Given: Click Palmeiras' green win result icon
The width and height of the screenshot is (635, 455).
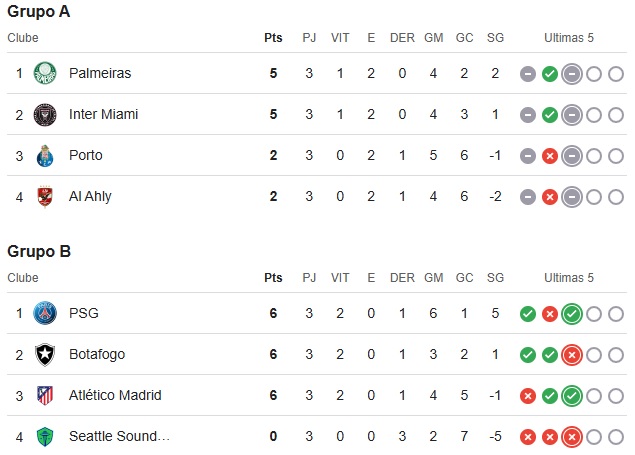Looking at the screenshot, I should [549, 74].
